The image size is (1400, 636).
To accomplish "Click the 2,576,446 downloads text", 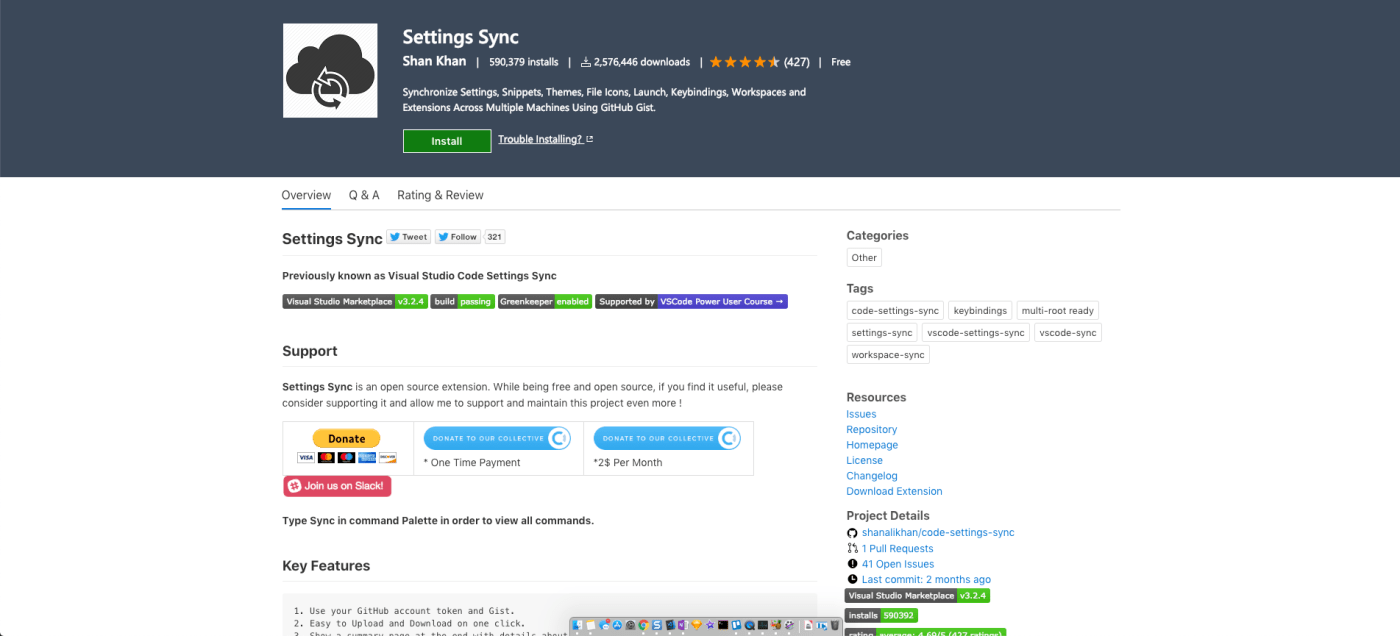I will pyautogui.click(x=642, y=62).
